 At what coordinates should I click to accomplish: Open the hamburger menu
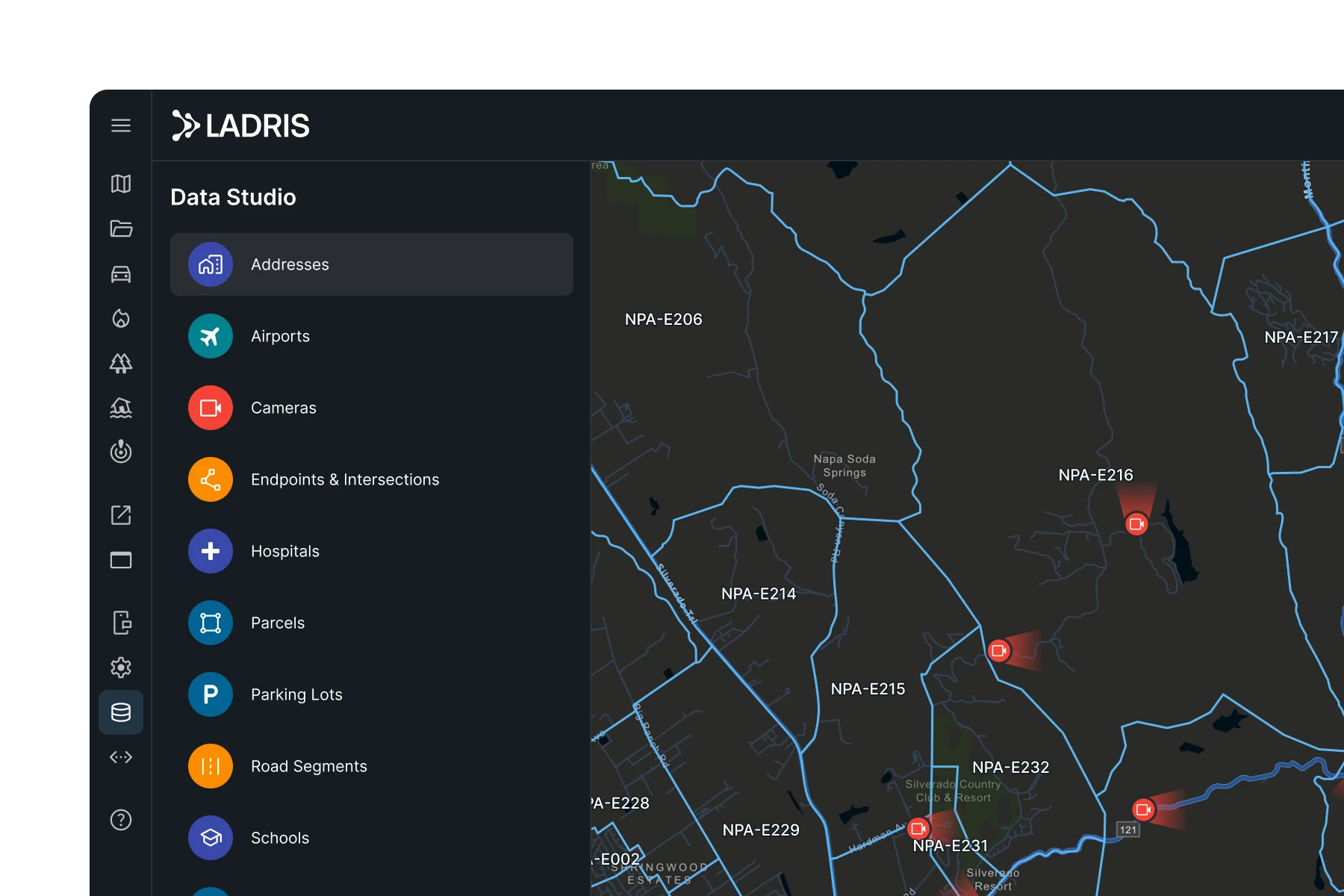pyautogui.click(x=121, y=125)
